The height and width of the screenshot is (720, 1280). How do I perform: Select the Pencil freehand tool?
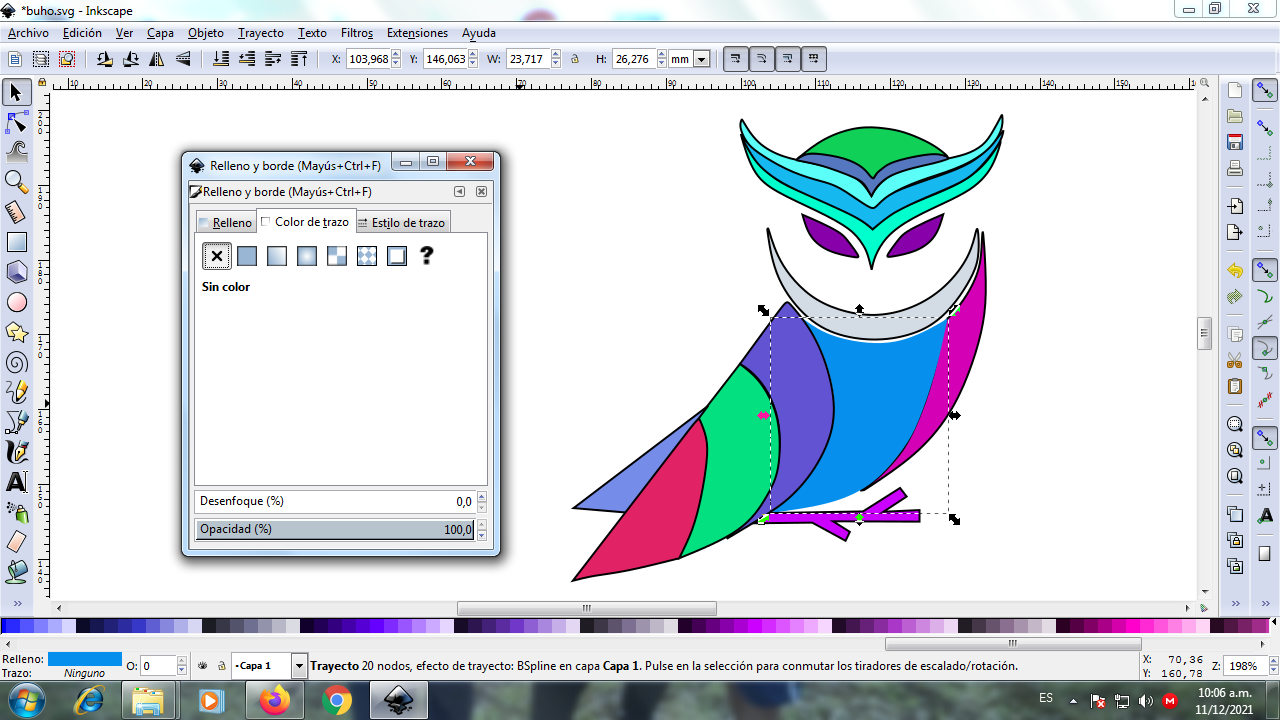pos(16,392)
